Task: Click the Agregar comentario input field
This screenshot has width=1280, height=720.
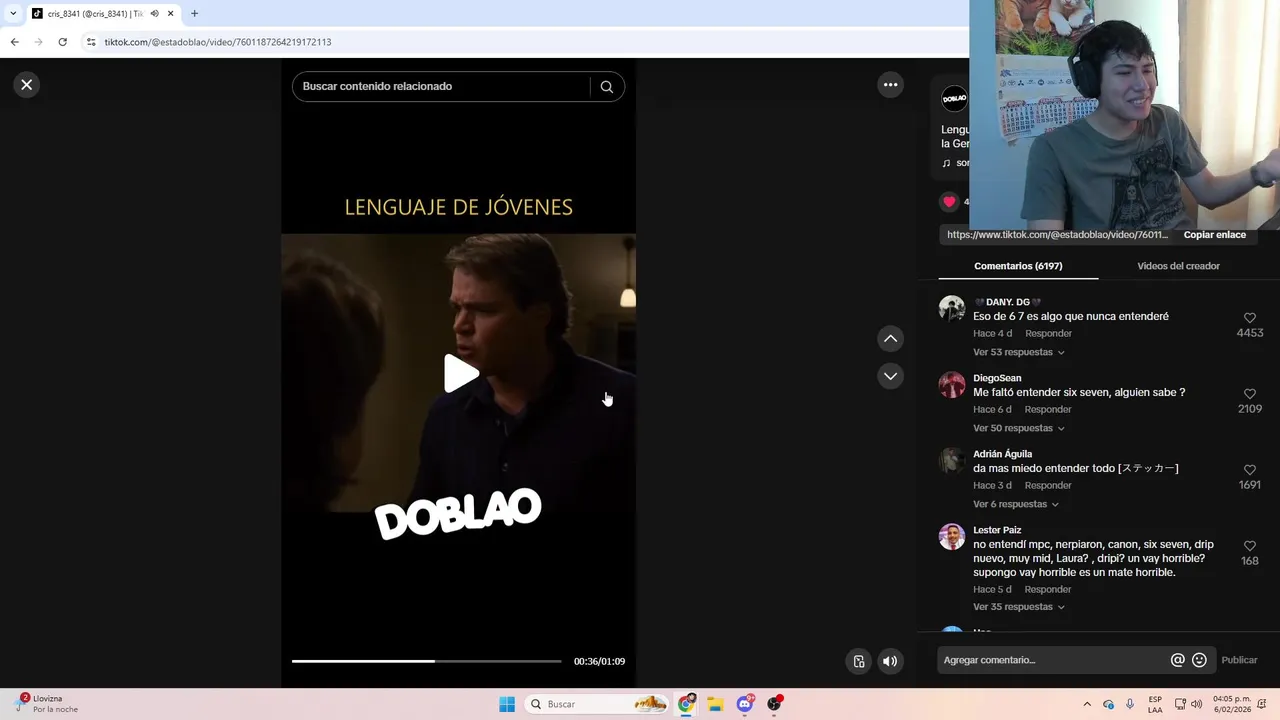Action: [x=1053, y=660]
